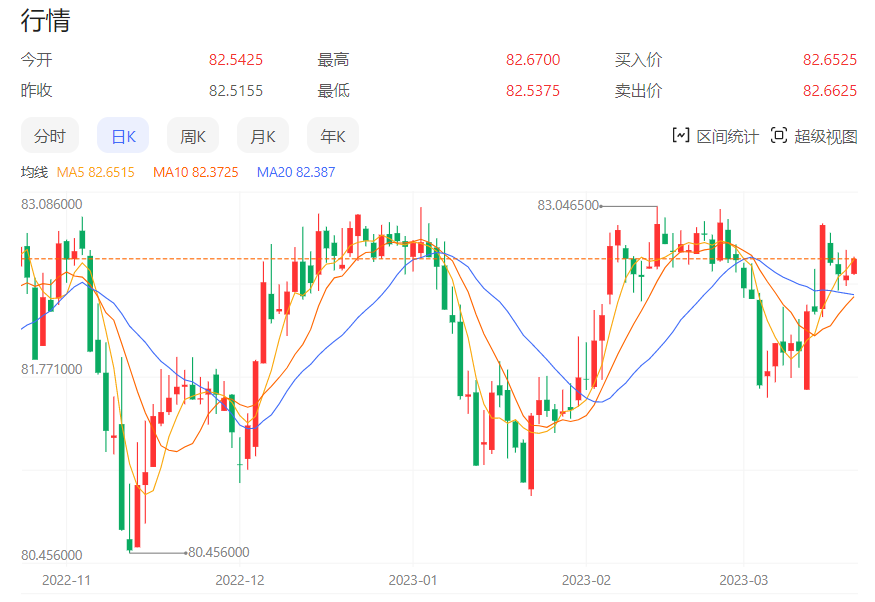Click the 2023-03 date axis label
Screen dimensions: 875x602
pos(744,580)
